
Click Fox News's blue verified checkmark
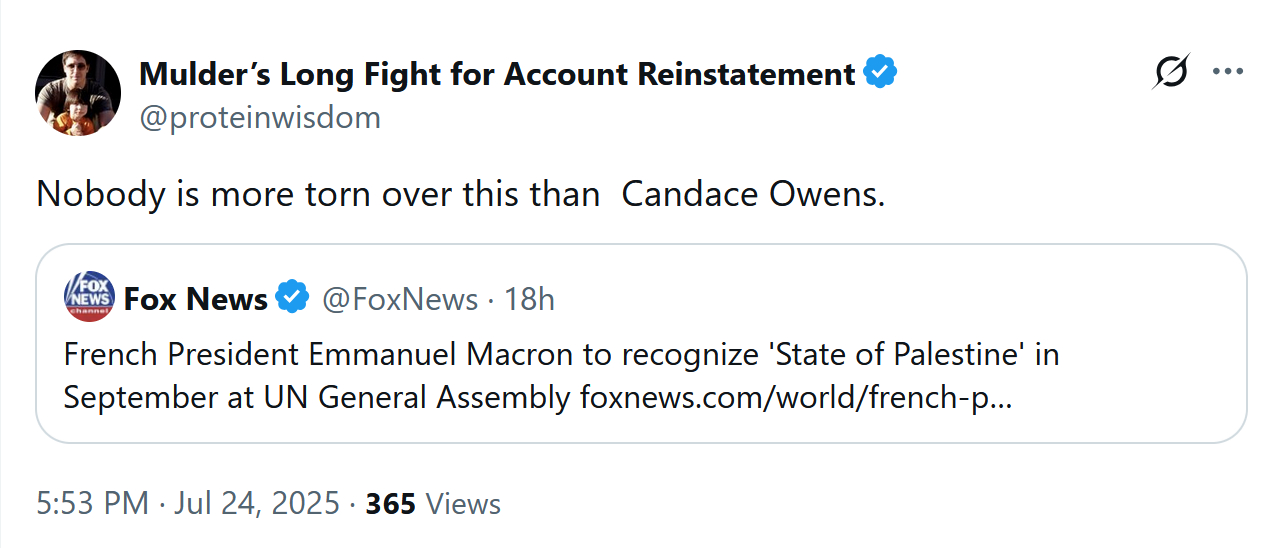[292, 298]
